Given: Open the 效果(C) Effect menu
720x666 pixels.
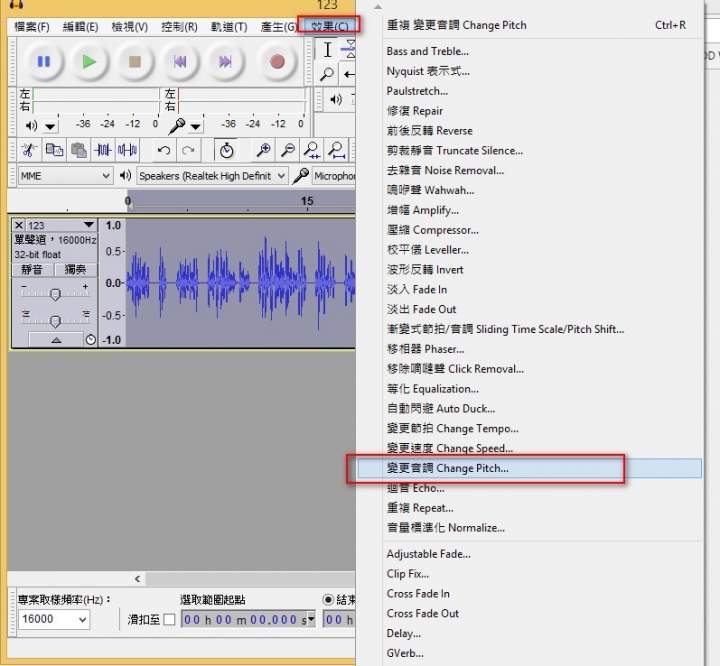Looking at the screenshot, I should [329, 26].
